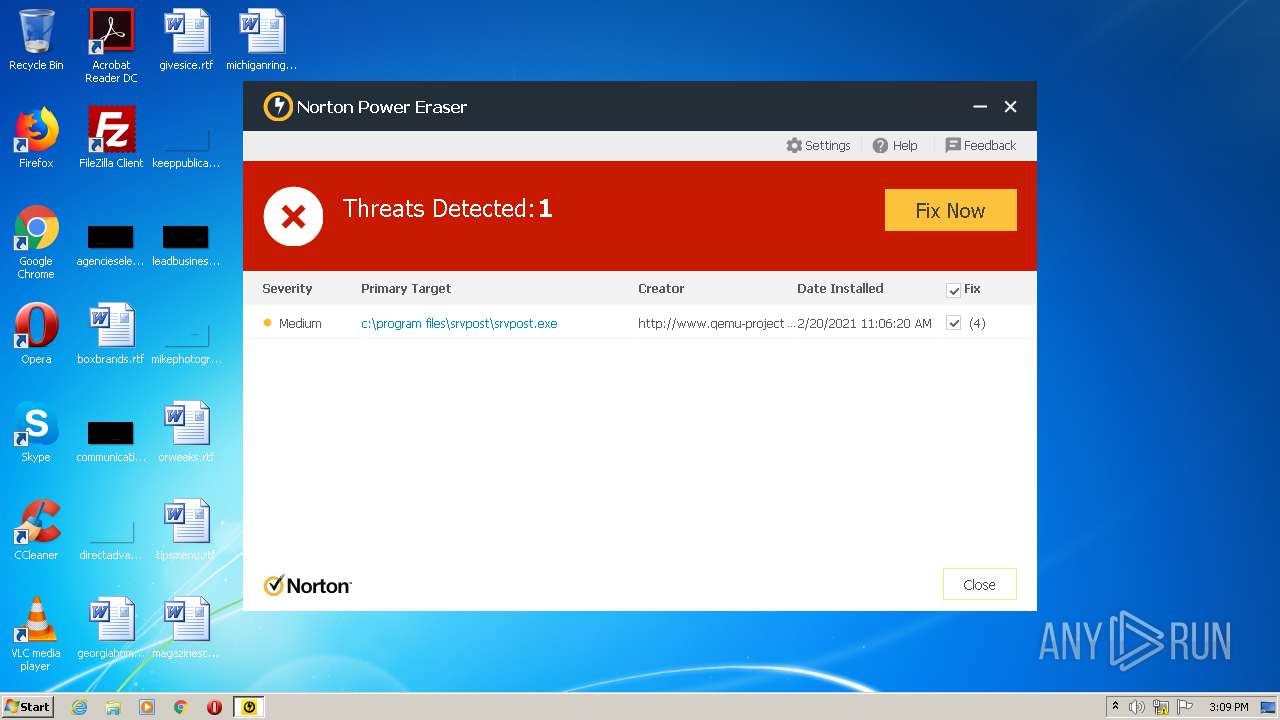Open Opera from the taskbar

click(214, 707)
